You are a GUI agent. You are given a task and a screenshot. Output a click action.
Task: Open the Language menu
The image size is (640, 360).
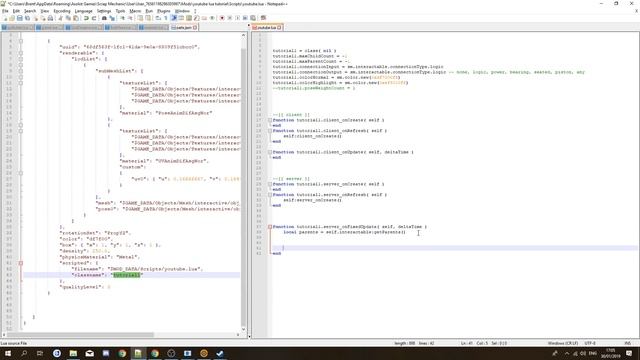[x=84, y=11]
